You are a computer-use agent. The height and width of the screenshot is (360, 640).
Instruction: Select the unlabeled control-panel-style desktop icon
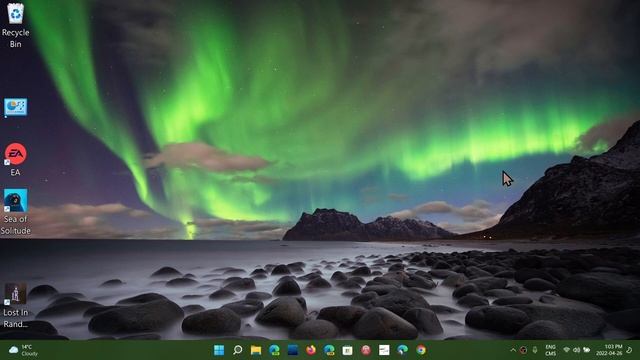coord(16,107)
